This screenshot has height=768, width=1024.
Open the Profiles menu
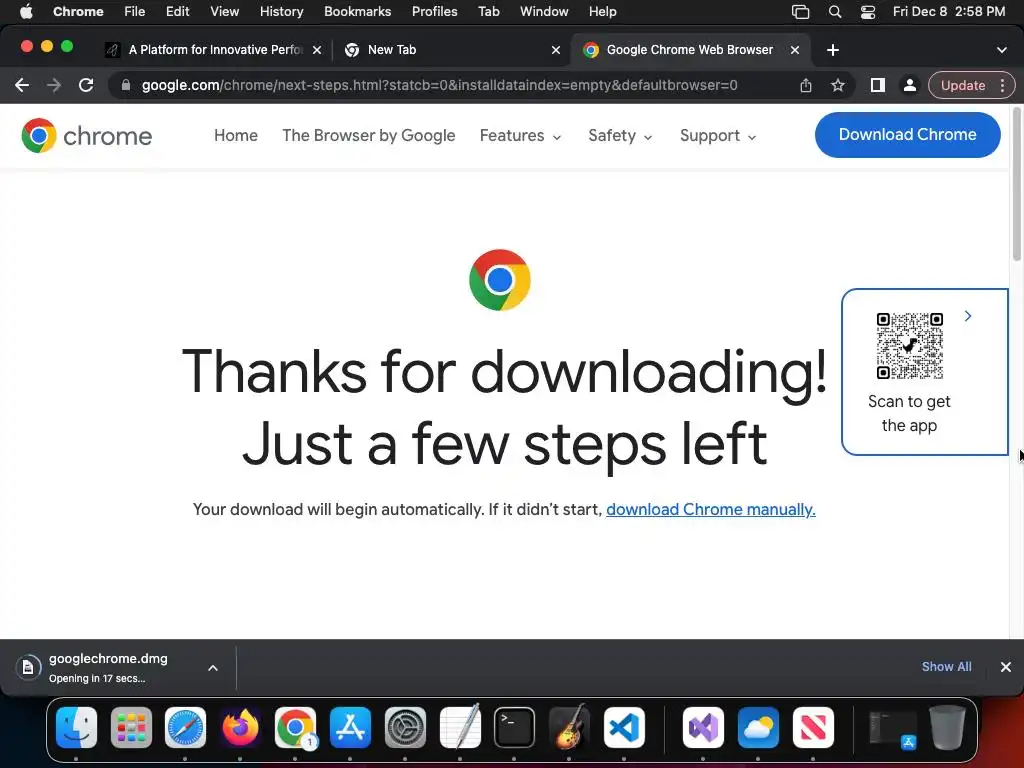coord(434,12)
